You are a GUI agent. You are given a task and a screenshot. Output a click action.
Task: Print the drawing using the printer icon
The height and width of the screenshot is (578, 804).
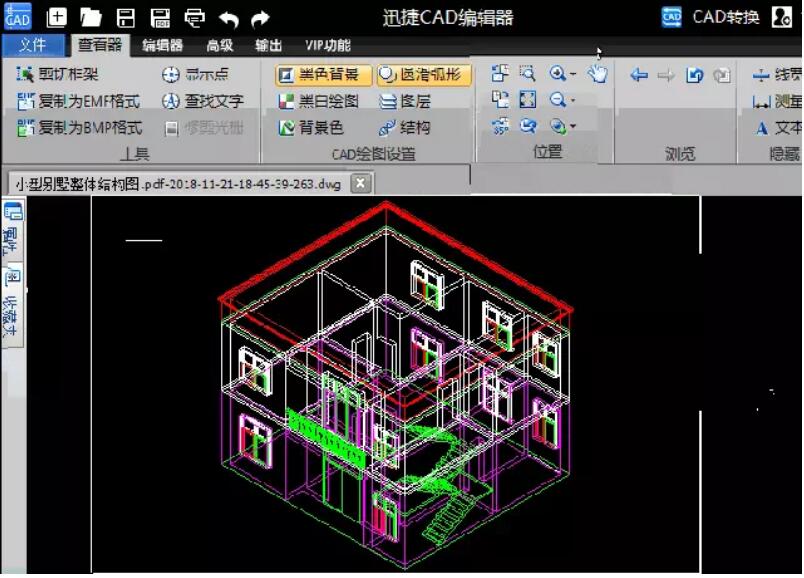point(195,18)
